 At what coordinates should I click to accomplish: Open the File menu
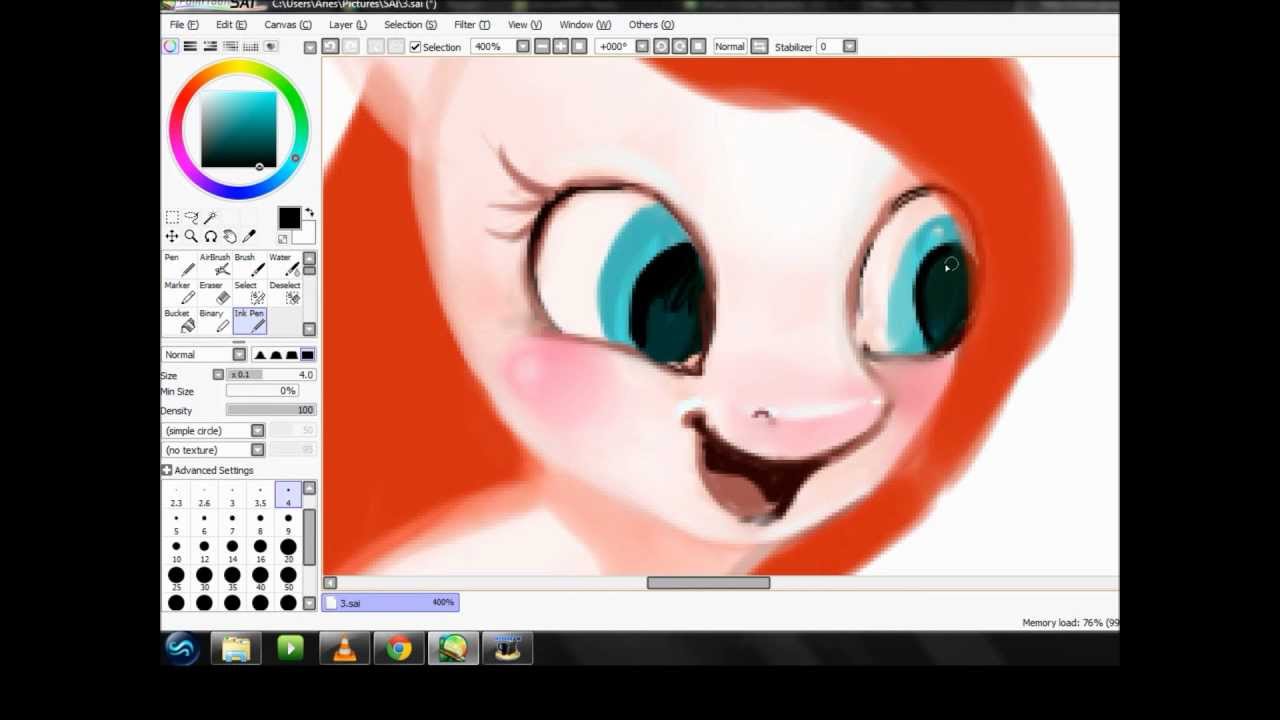point(184,24)
